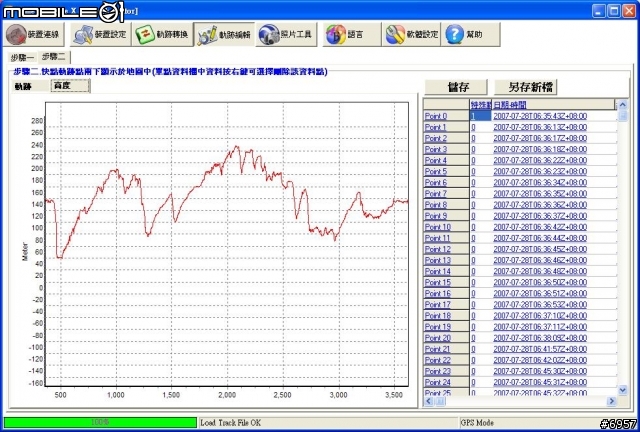The width and height of the screenshot is (640, 432).
Task: Close the application window
Action: [x=629, y=11]
